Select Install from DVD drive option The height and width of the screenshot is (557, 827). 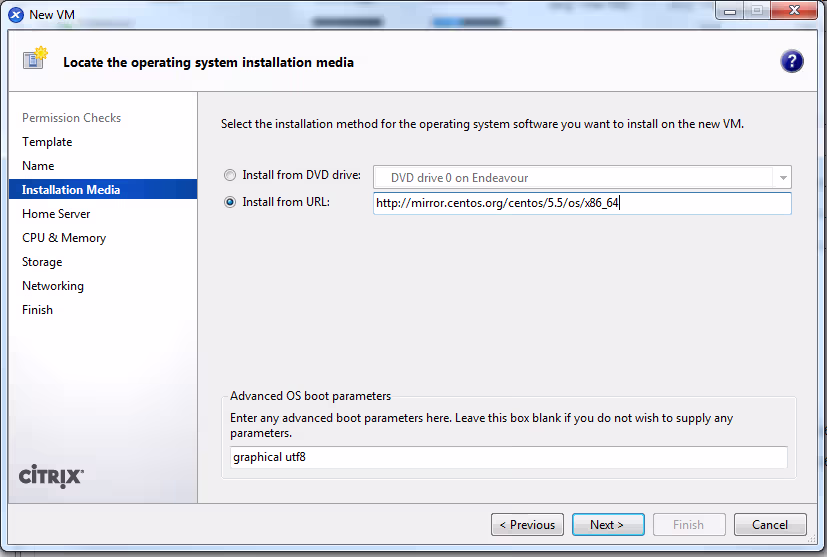231,175
